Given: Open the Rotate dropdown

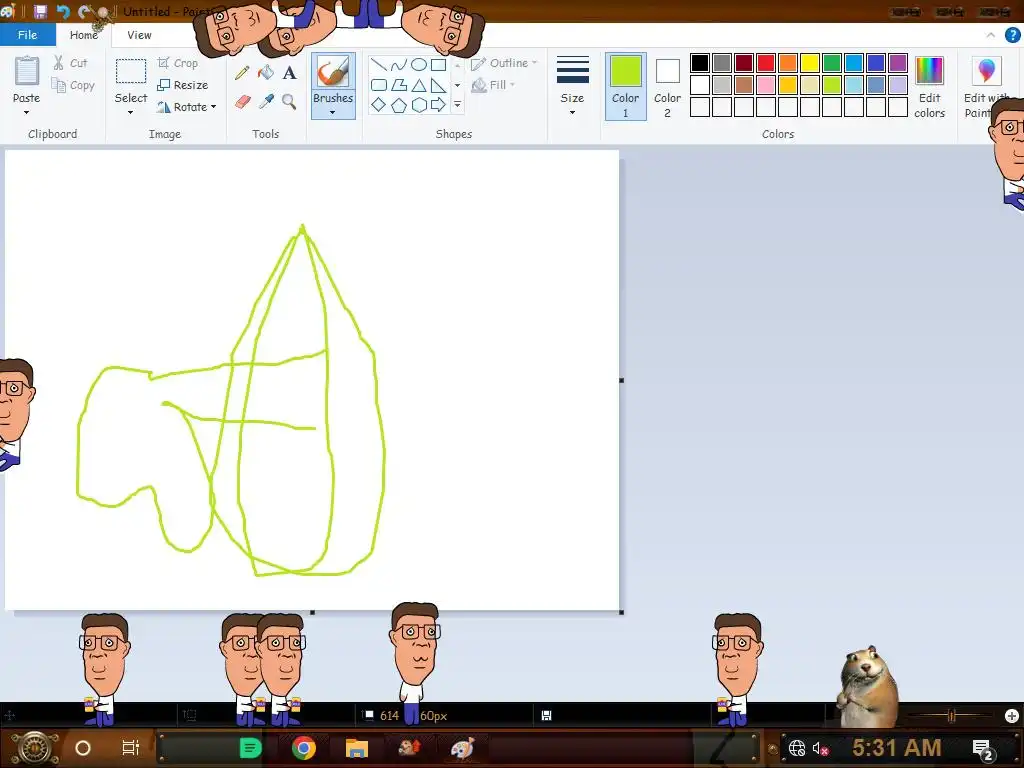Looking at the screenshot, I should point(186,107).
